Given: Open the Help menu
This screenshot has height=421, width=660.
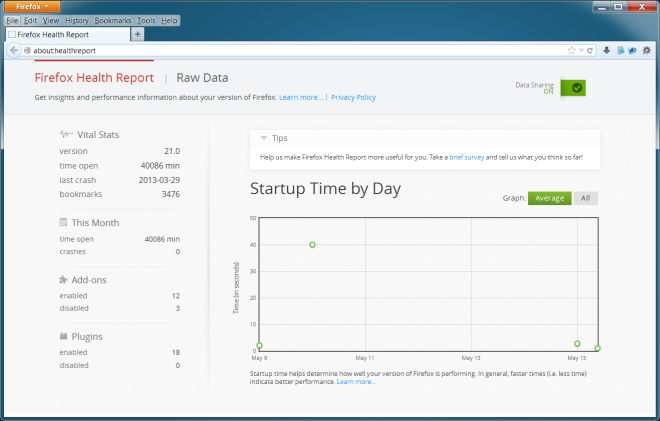Looking at the screenshot, I should (169, 21).
